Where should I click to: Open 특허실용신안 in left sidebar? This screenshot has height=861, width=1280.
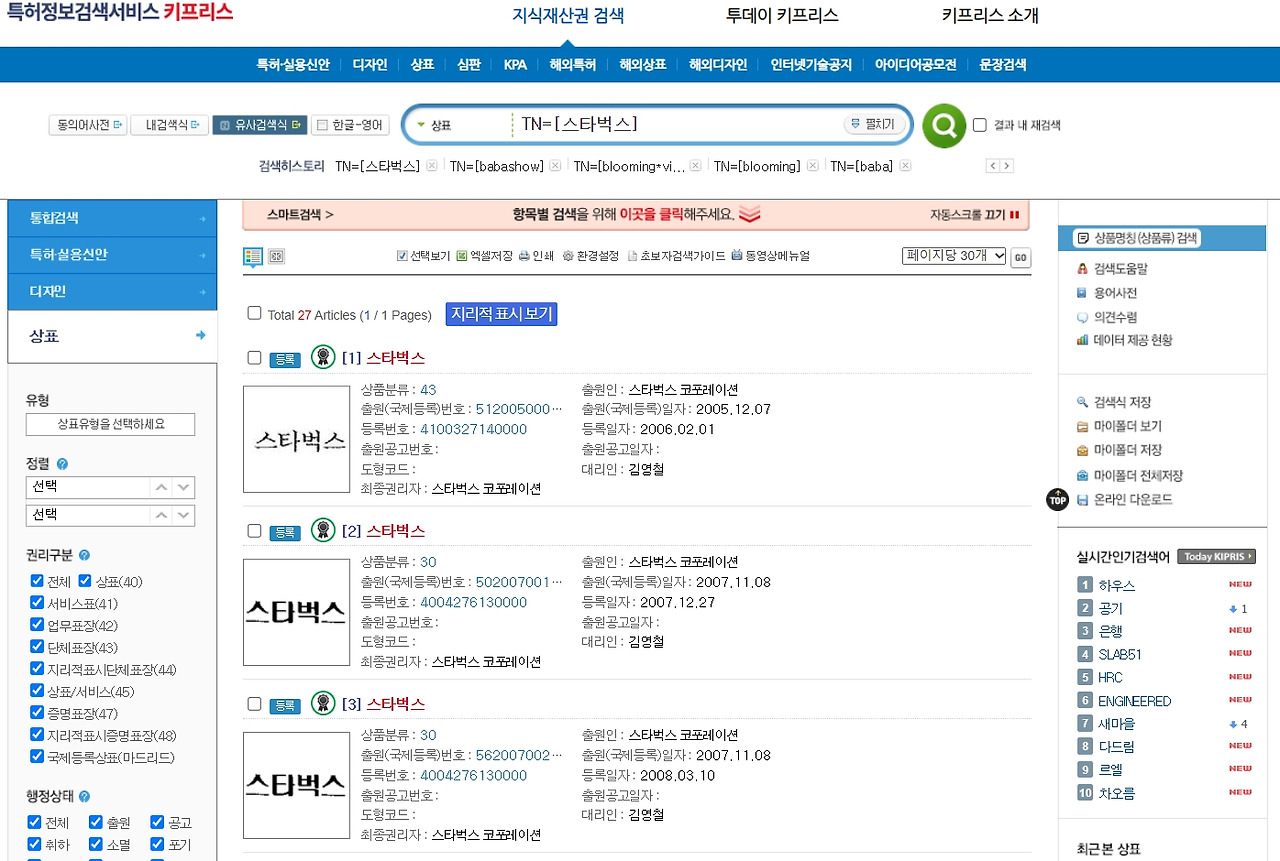pos(112,255)
